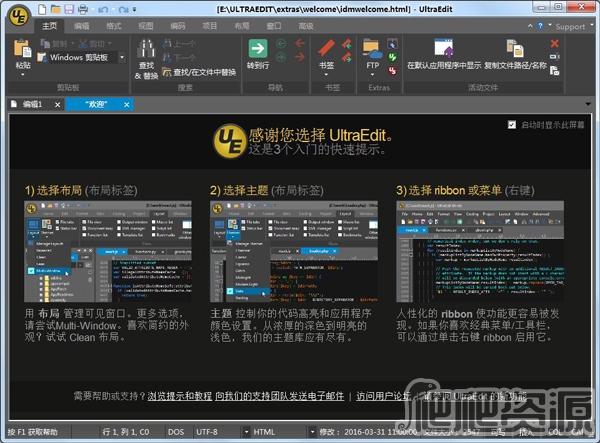600x443 pixels.
Task: Click 查找/在文件中替换 icon
Action: (167, 72)
